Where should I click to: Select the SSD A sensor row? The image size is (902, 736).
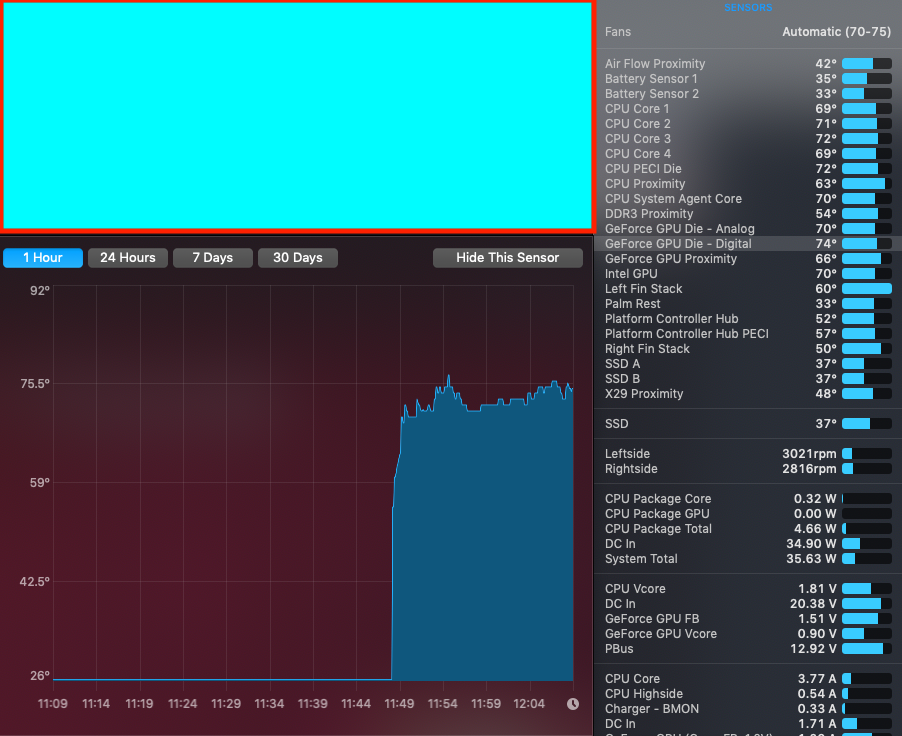pos(748,364)
